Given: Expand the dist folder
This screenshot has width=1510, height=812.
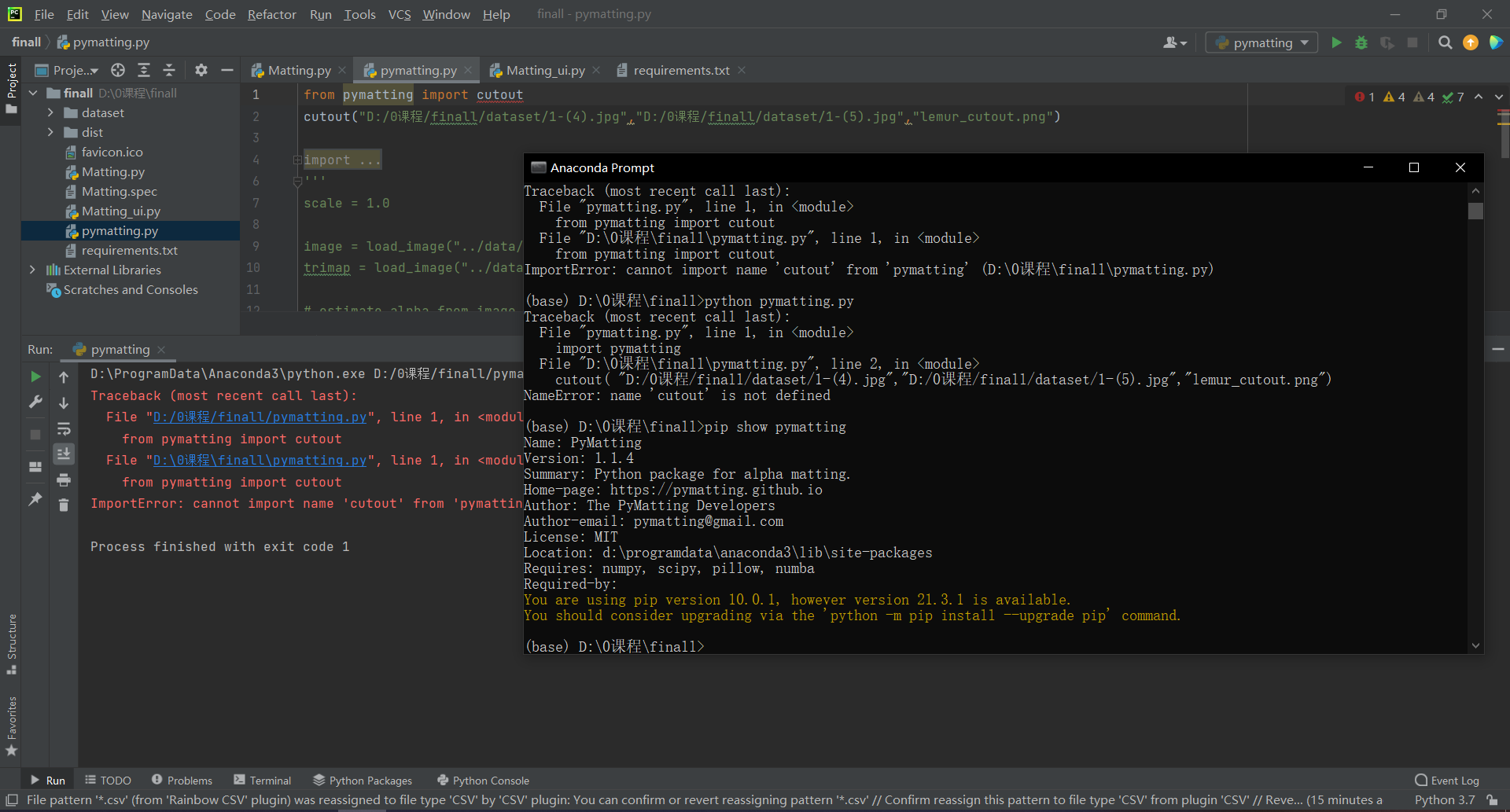Looking at the screenshot, I should (50, 132).
